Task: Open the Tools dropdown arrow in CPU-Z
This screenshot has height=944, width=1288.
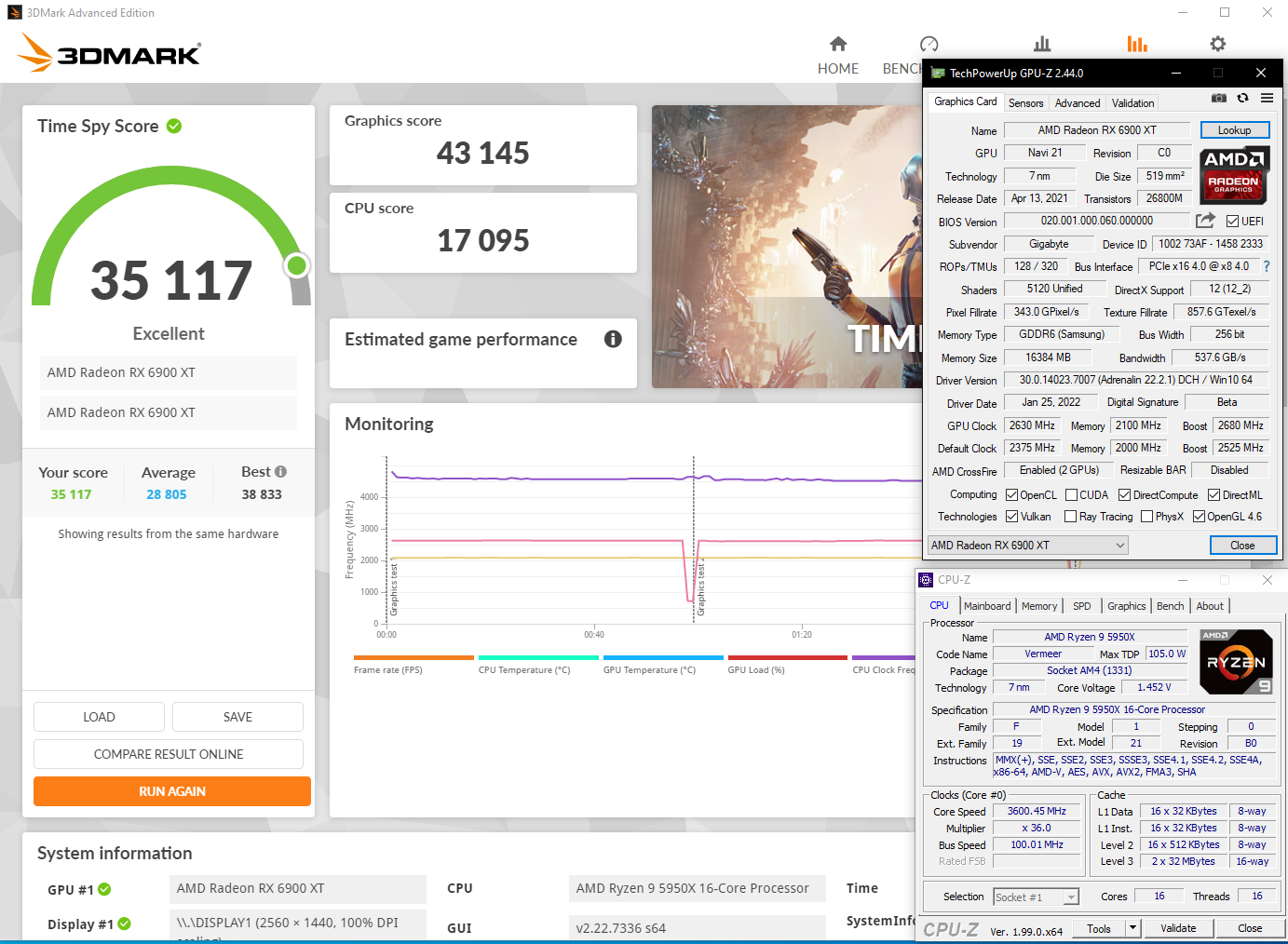Action: coord(1132,928)
